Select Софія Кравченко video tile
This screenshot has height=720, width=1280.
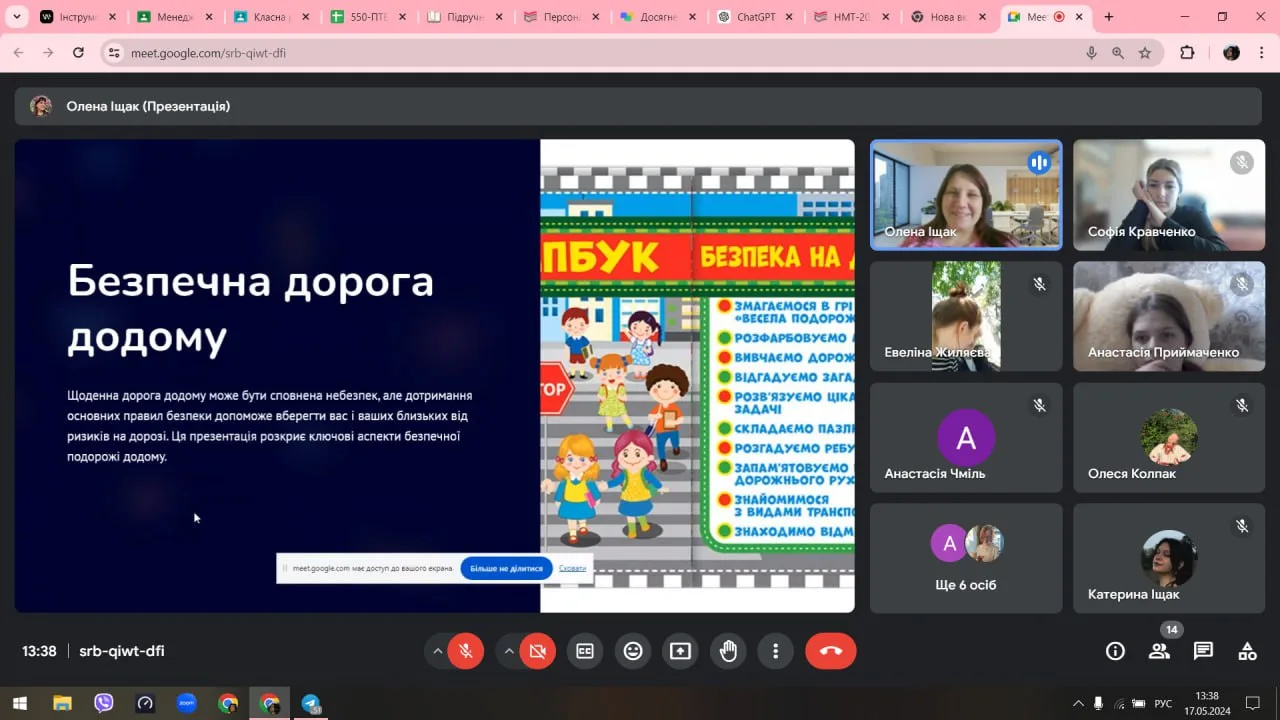click(x=1169, y=194)
